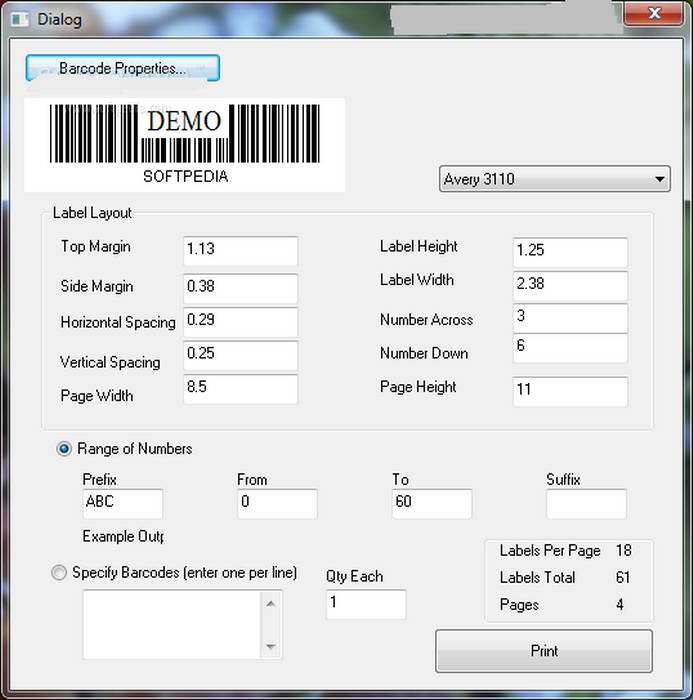Click the Labels Total value 61
The height and width of the screenshot is (700, 693).
(623, 577)
